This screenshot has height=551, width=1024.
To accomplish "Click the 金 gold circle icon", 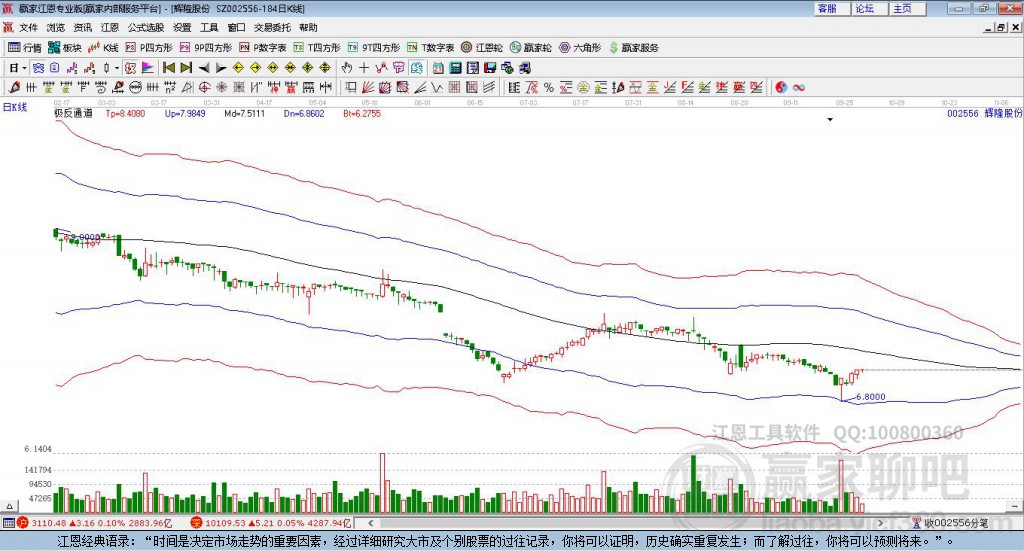I will point(583,87).
